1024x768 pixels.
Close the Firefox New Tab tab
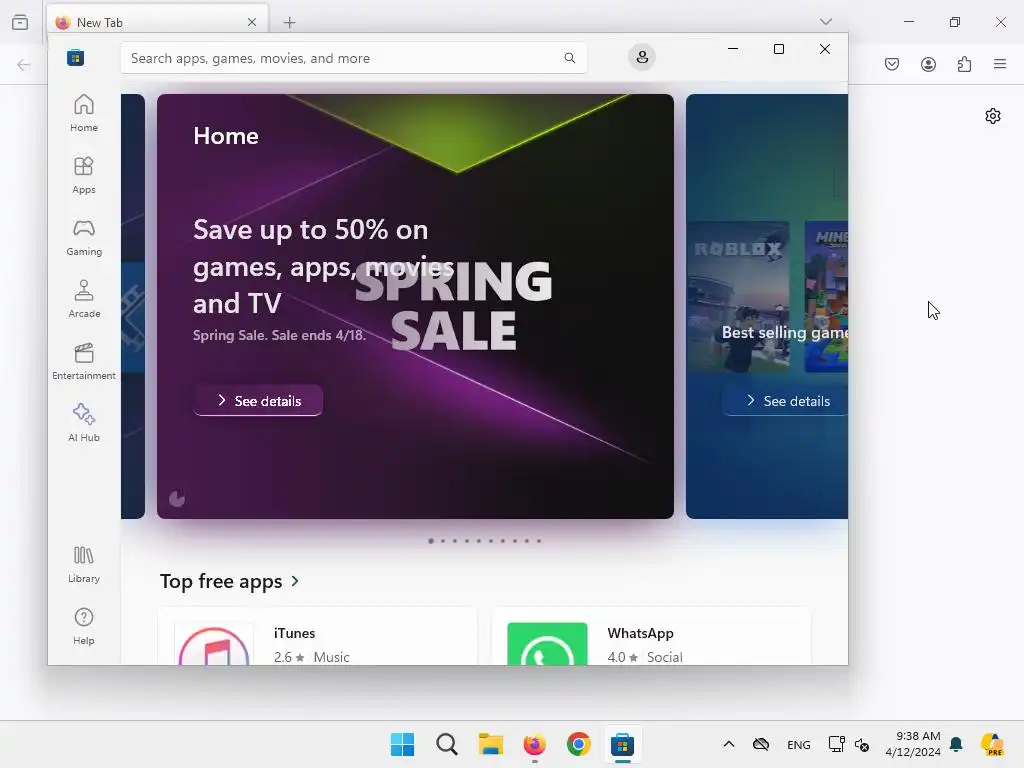[252, 22]
